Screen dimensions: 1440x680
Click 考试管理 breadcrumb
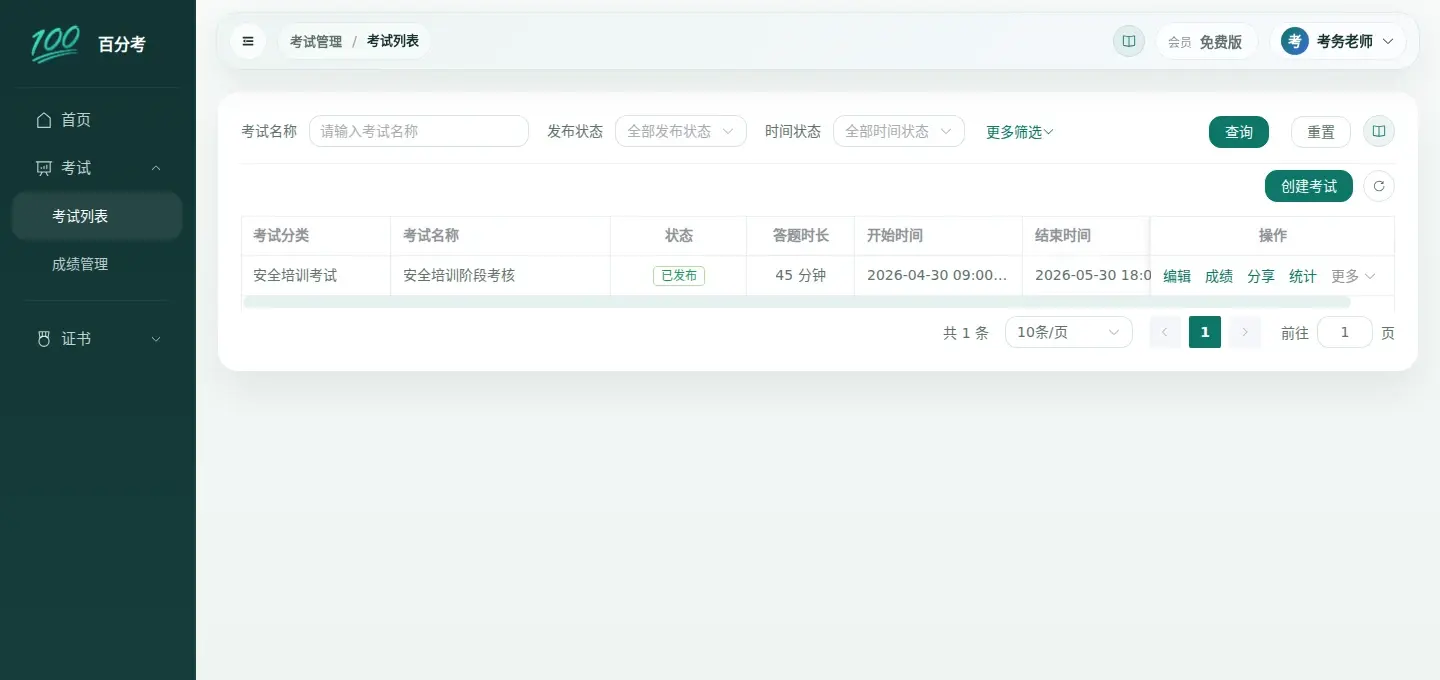(x=316, y=41)
